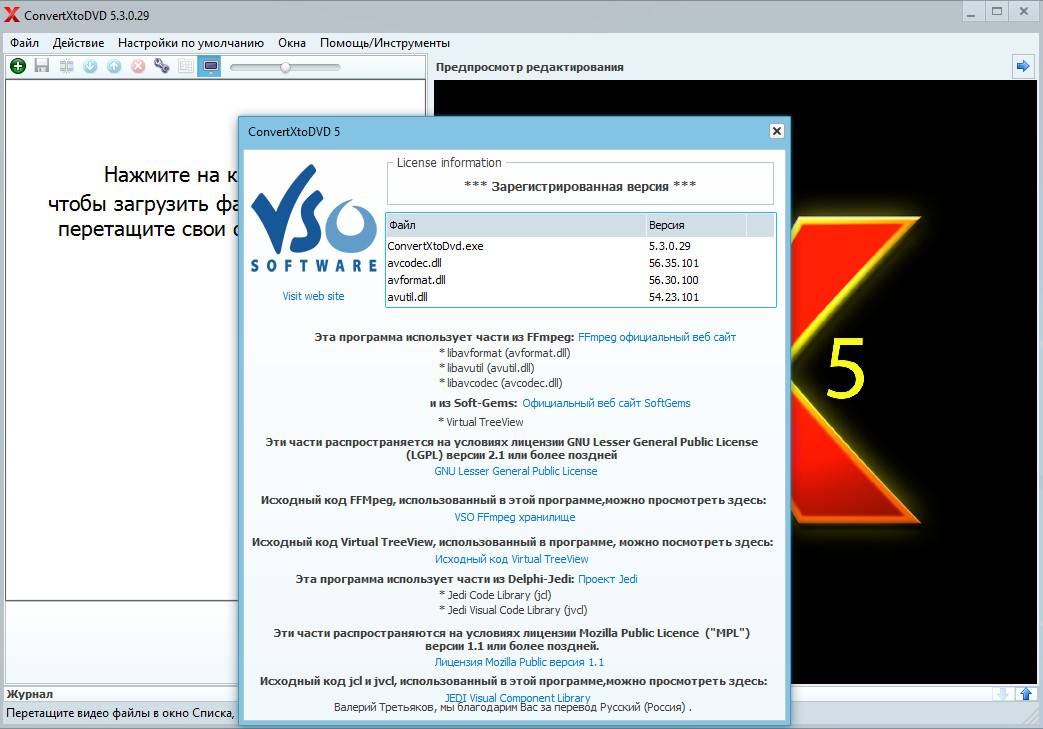Viewport: 1043px width, 729px height.
Task: Click version value 56.35.101
Action: [674, 263]
